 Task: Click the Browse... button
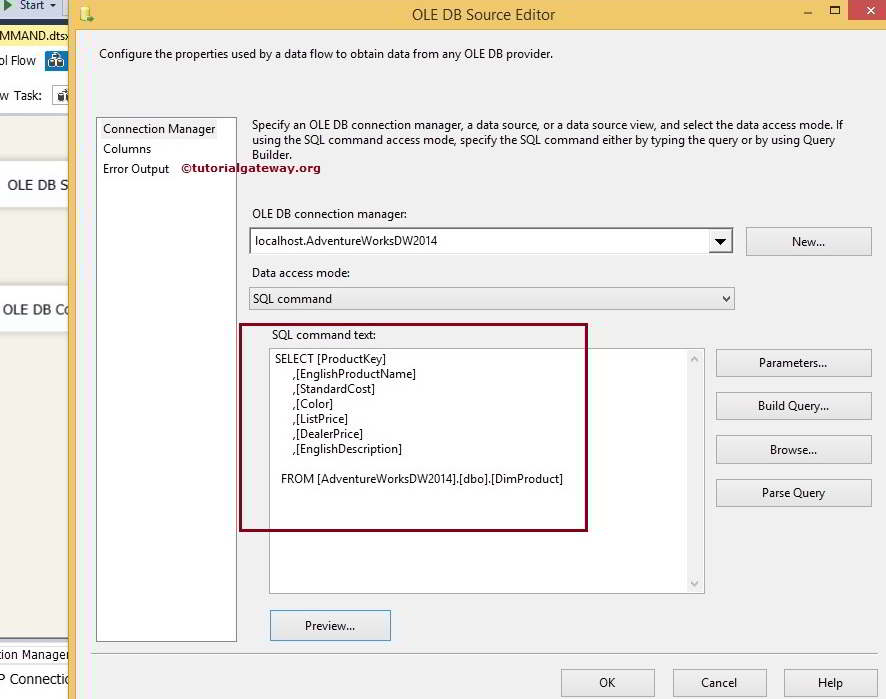coord(793,450)
